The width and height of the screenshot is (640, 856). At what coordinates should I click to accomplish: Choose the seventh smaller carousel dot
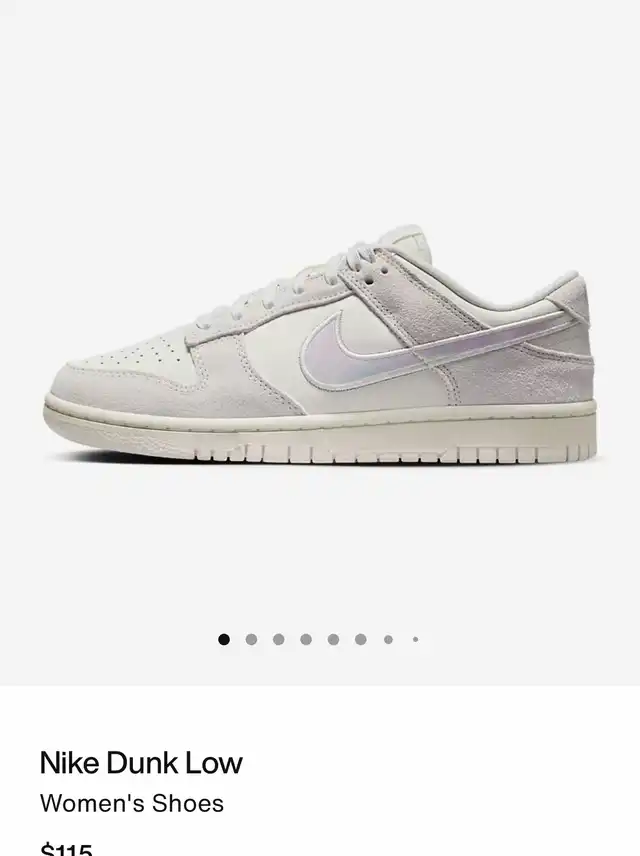coord(388,639)
